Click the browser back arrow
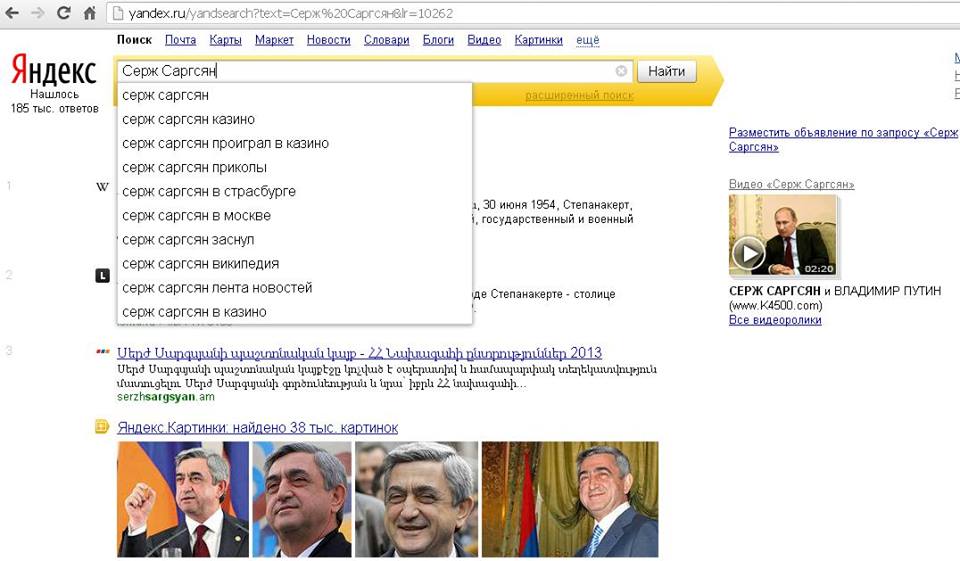Image resolution: width=960 pixels, height=561 pixels. click(x=12, y=14)
